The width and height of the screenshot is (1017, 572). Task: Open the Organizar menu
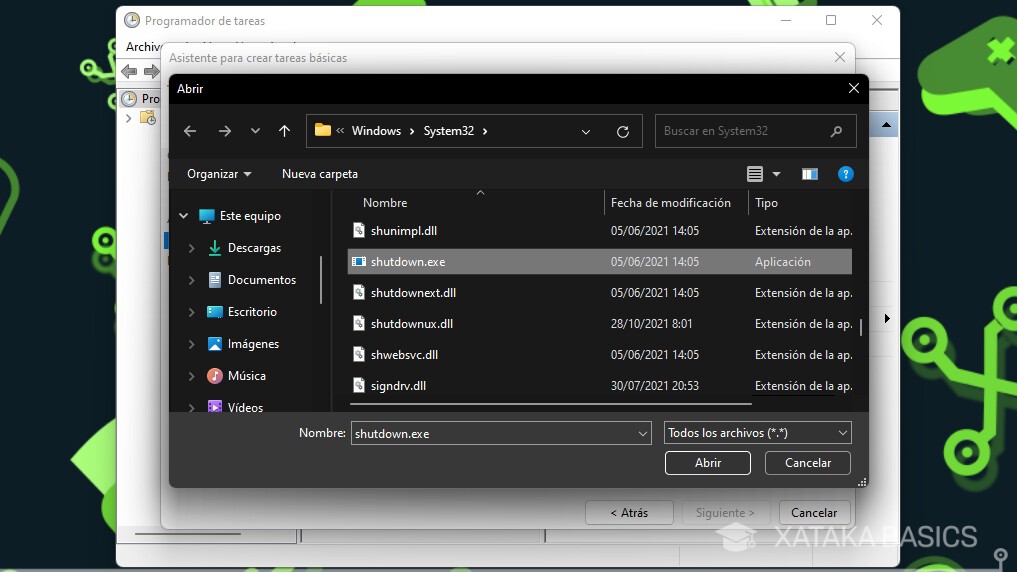tap(218, 174)
